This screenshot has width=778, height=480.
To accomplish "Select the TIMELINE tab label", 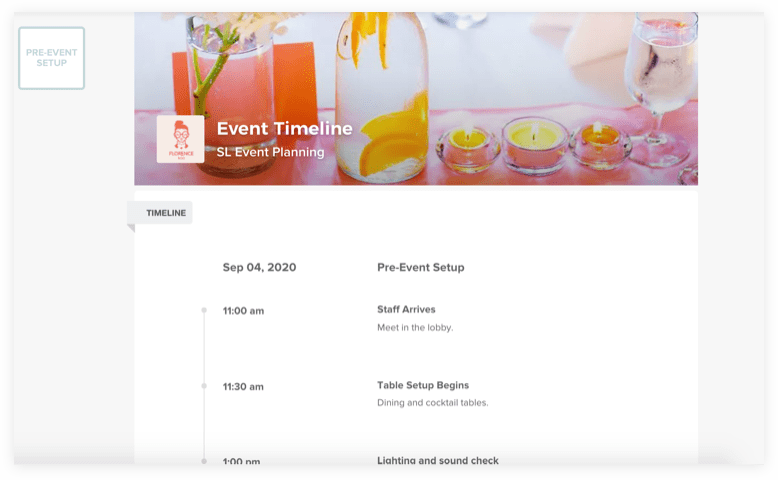I will coord(166,213).
